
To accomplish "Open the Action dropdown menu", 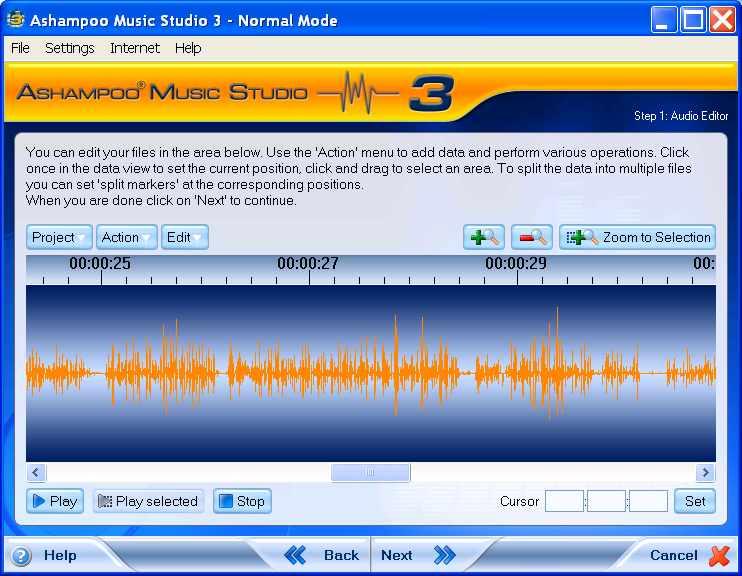I will click(x=127, y=237).
